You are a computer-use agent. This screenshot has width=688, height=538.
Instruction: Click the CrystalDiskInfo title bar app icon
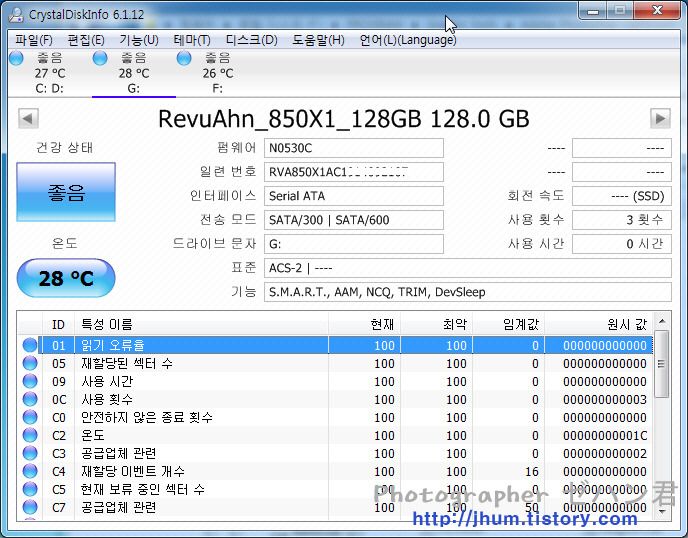[16, 14]
